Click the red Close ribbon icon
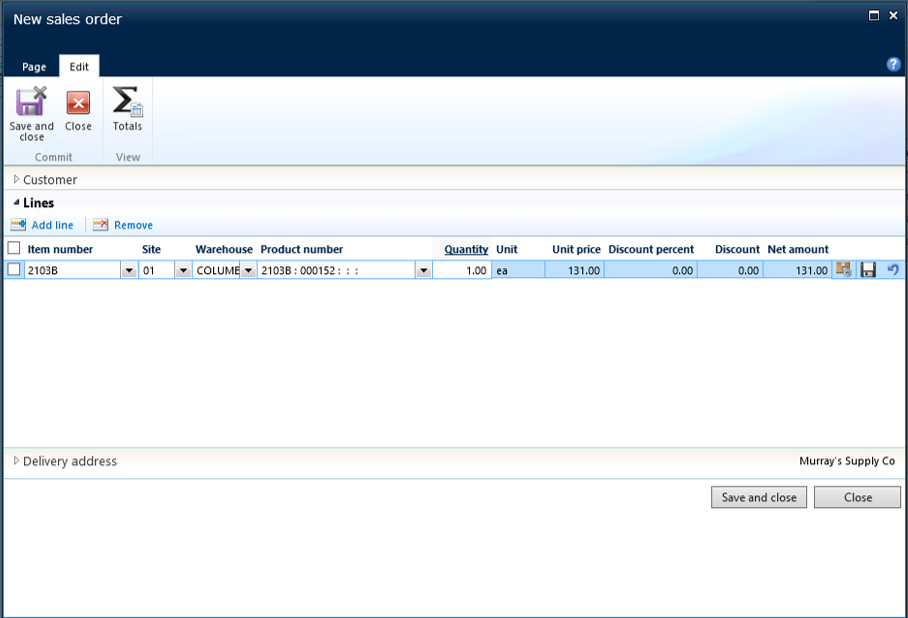 tap(78, 103)
